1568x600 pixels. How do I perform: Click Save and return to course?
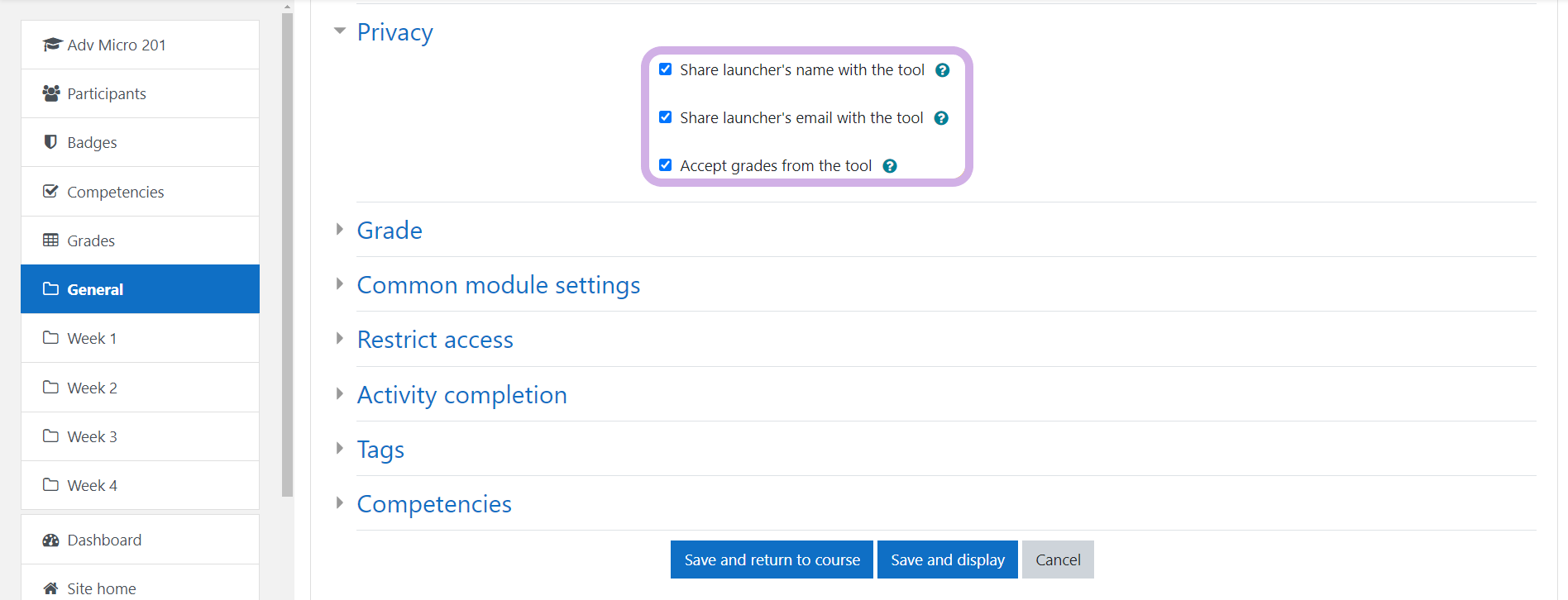click(772, 560)
